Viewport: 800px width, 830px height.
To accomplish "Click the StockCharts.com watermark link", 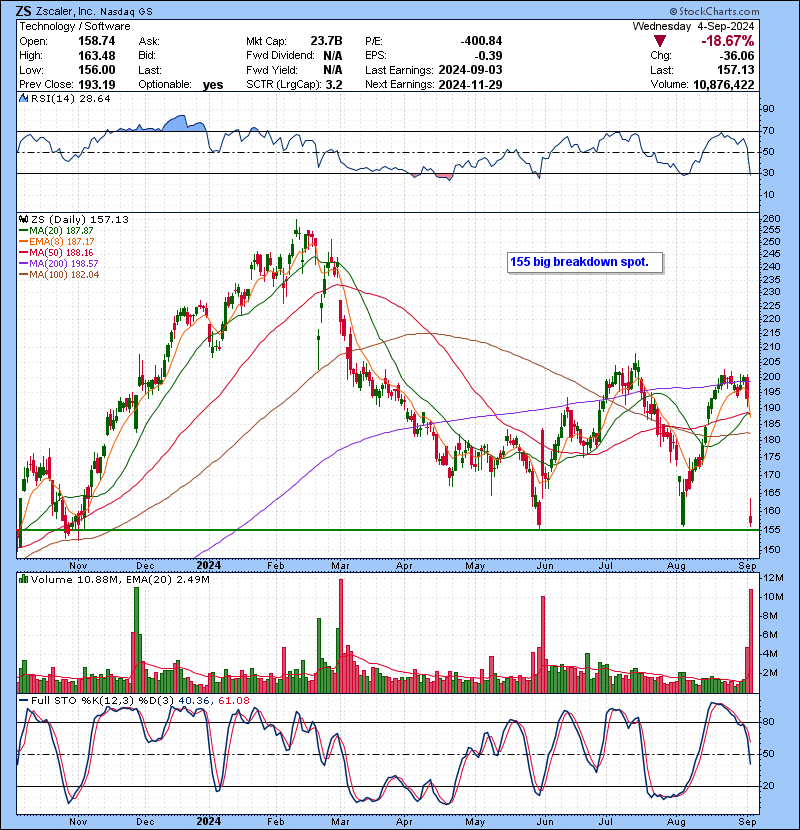I will click(x=714, y=11).
